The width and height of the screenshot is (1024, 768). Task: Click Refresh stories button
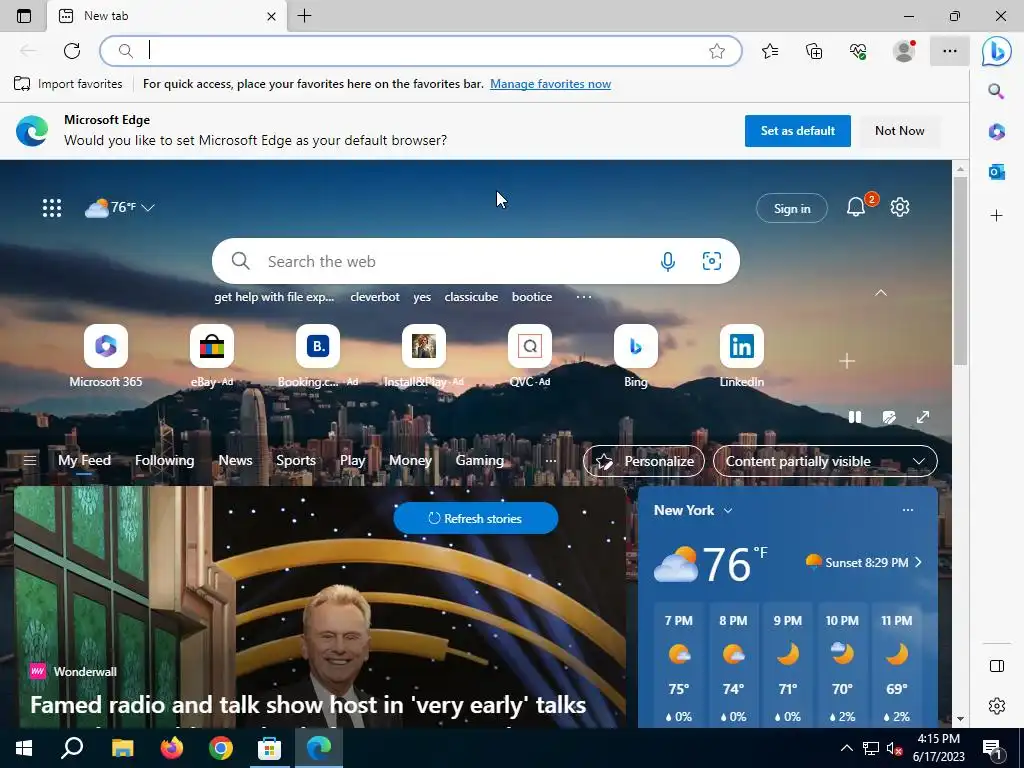475,519
